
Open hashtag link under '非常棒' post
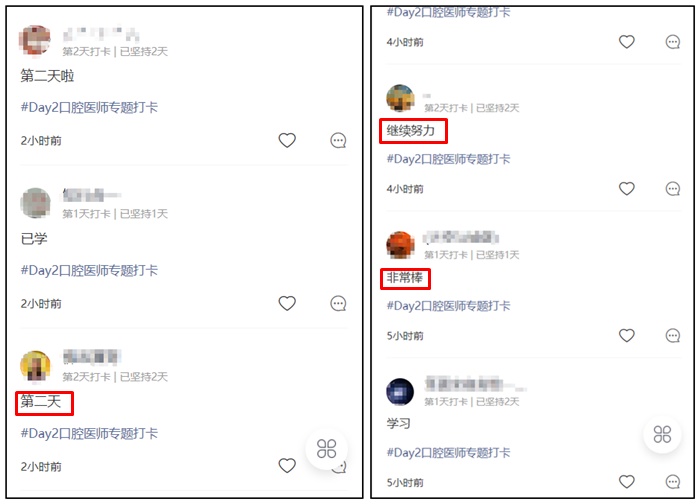pyautogui.click(x=448, y=306)
